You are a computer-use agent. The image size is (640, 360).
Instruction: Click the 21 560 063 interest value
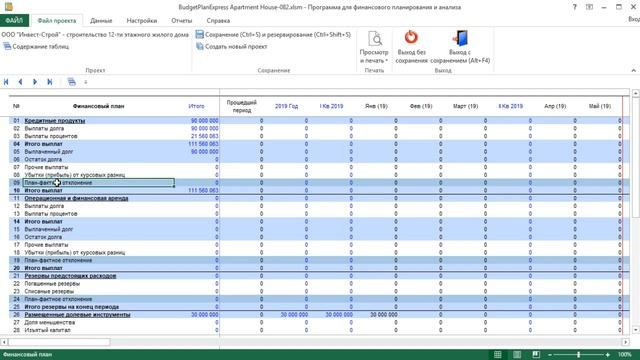[x=204, y=136]
